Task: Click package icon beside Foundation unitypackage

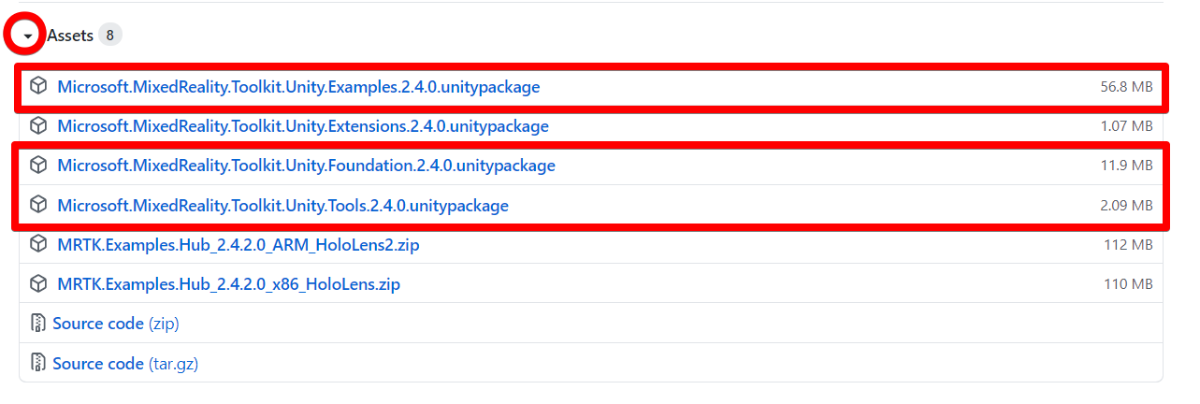Action: tap(39, 165)
